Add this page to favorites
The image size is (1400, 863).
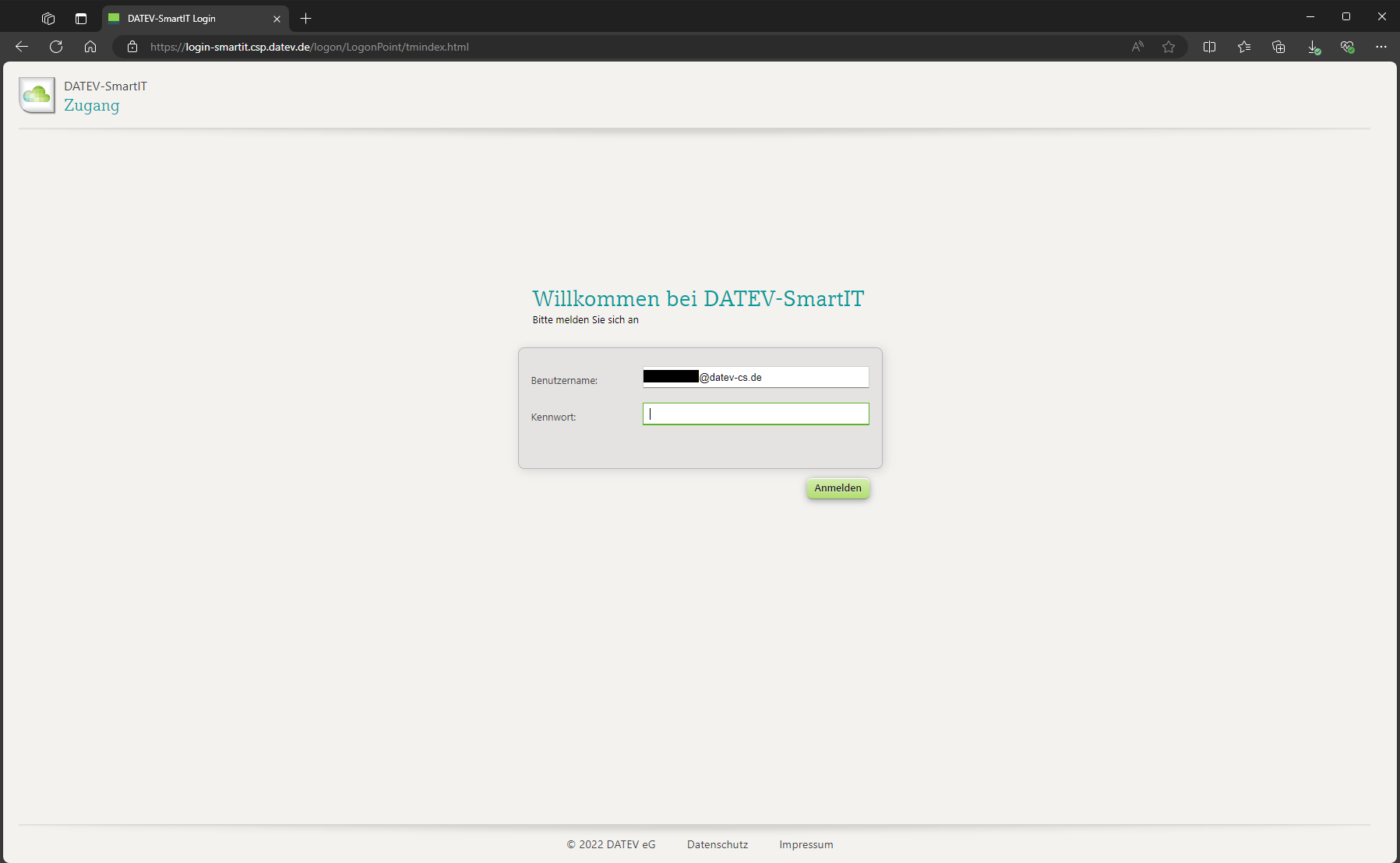(x=1168, y=47)
